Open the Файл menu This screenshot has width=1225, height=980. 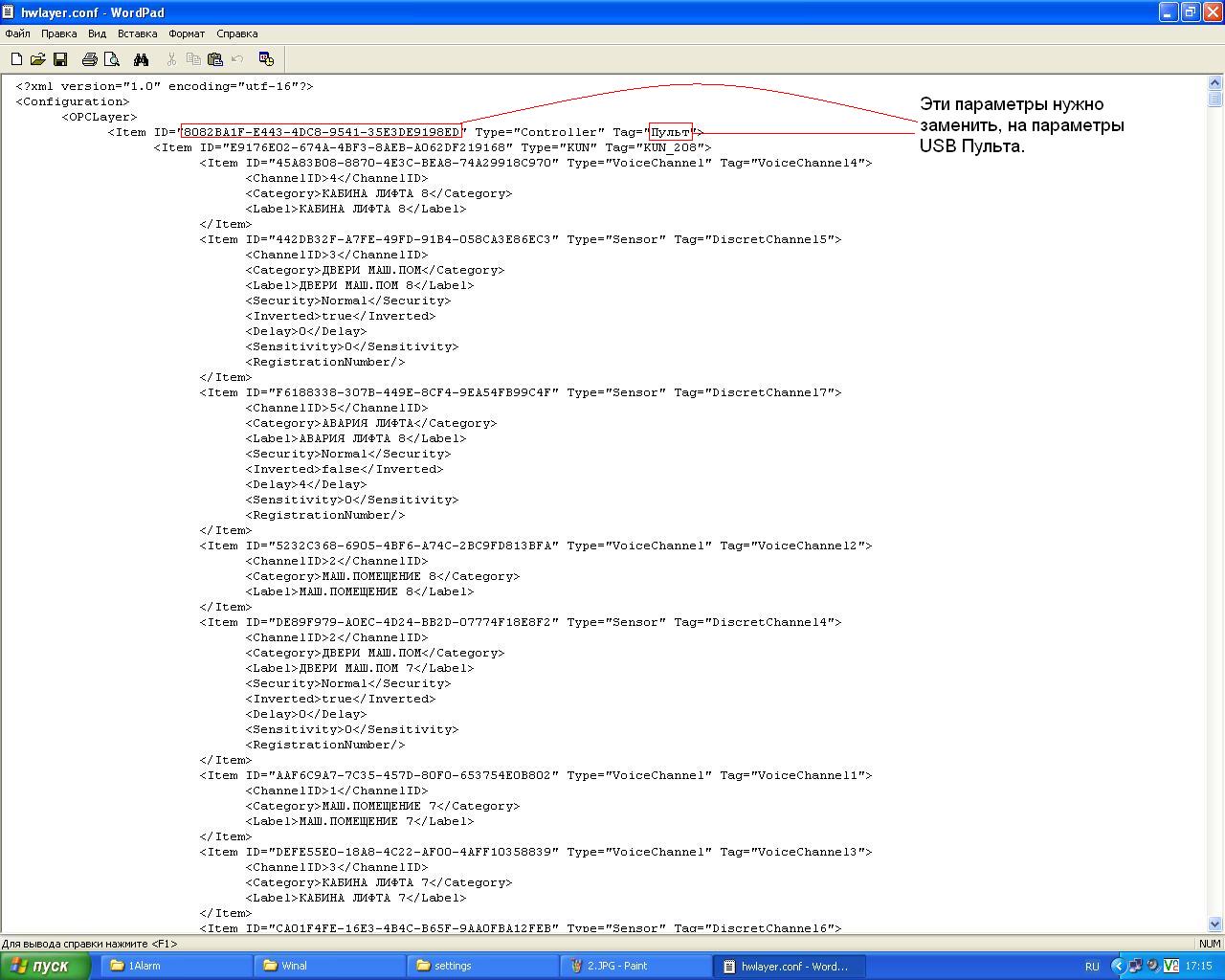17,33
